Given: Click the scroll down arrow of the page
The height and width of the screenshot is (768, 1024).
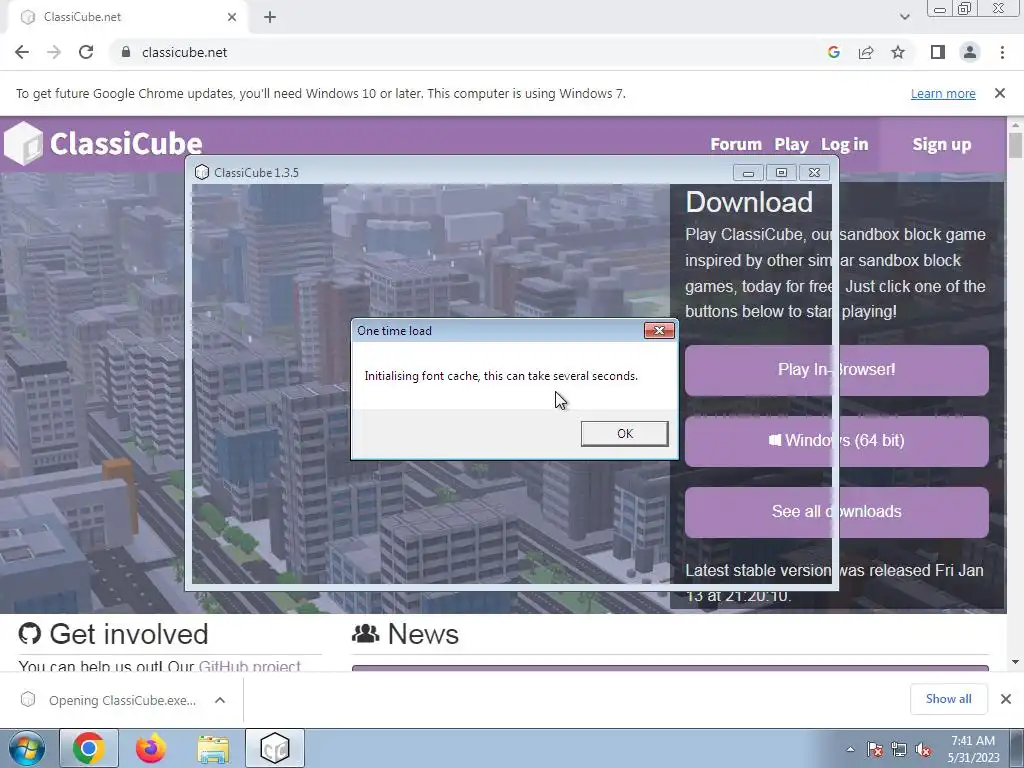Looking at the screenshot, I should pos(1015,662).
